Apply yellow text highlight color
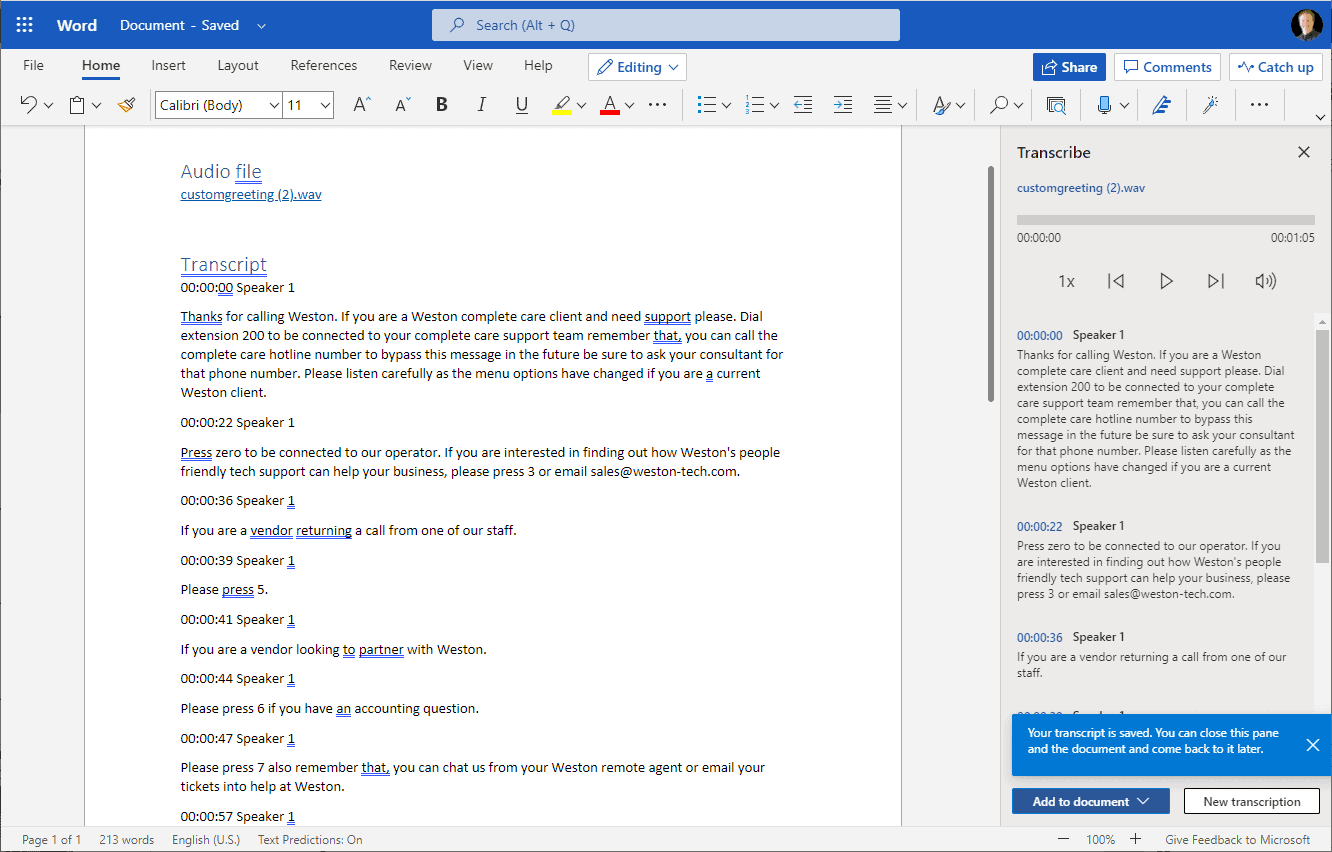This screenshot has height=852, width=1332. pyautogui.click(x=562, y=104)
